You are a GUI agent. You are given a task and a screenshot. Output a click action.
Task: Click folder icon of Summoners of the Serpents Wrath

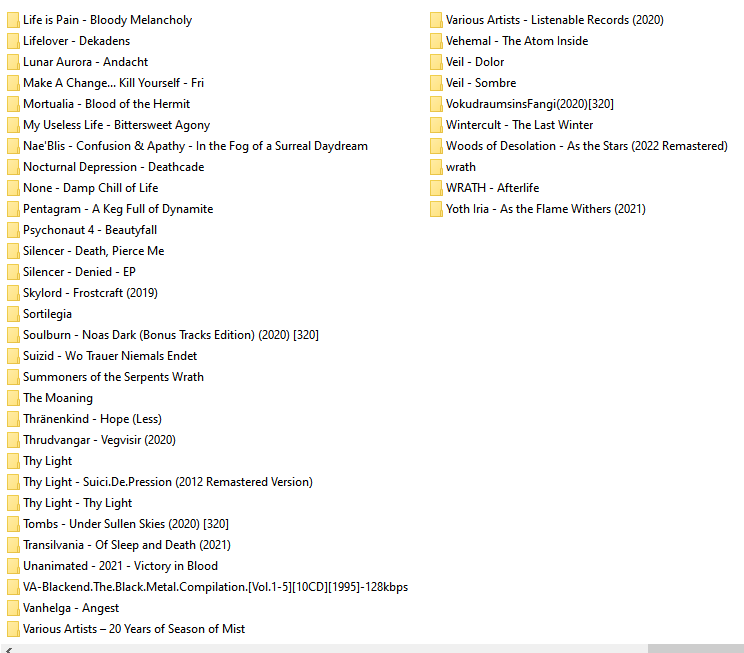13,377
